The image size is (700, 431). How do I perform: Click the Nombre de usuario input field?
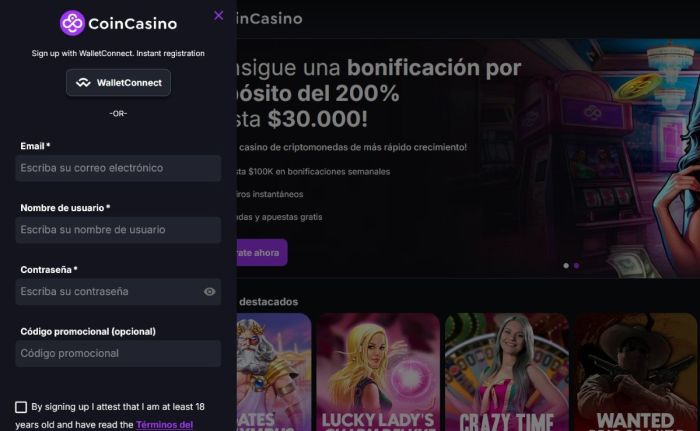pos(118,230)
